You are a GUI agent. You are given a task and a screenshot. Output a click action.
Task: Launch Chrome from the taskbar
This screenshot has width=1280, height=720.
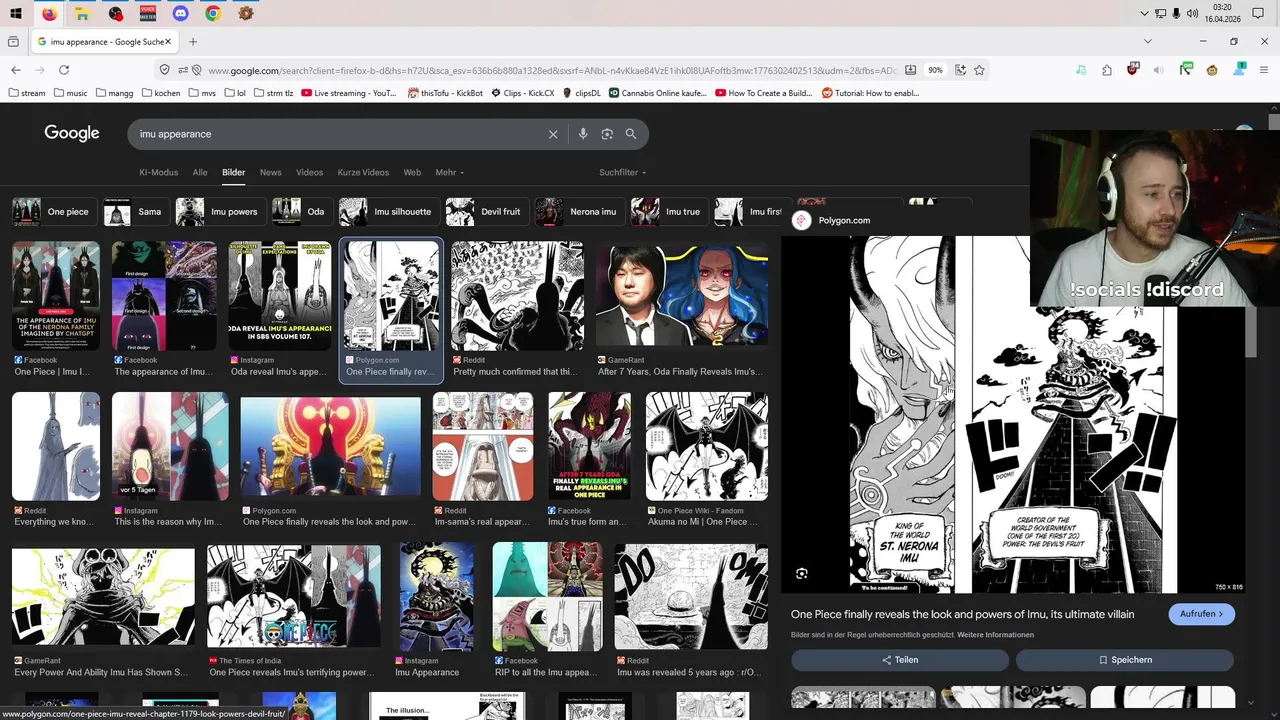click(x=213, y=13)
